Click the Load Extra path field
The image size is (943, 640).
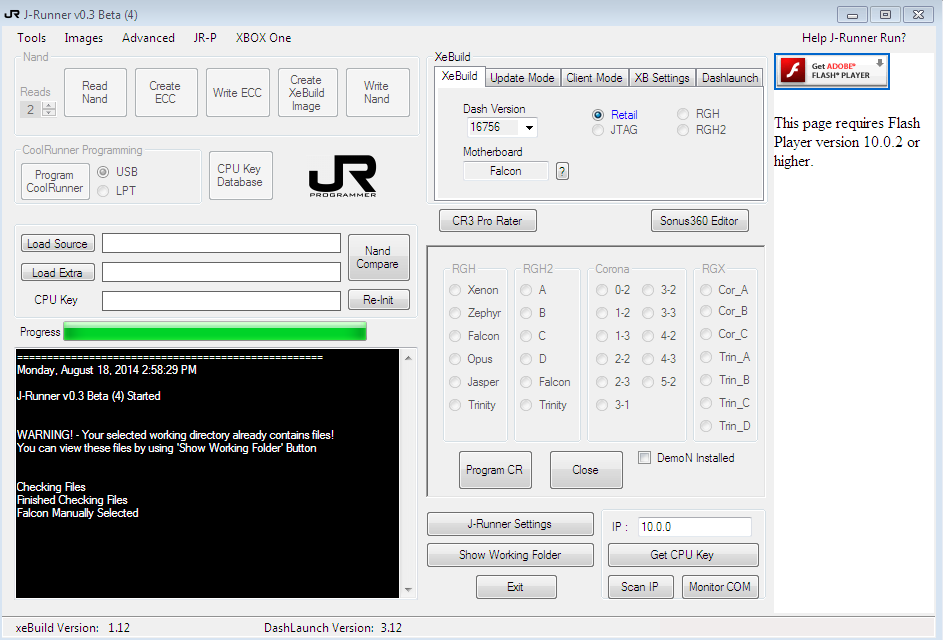pyautogui.click(x=221, y=272)
